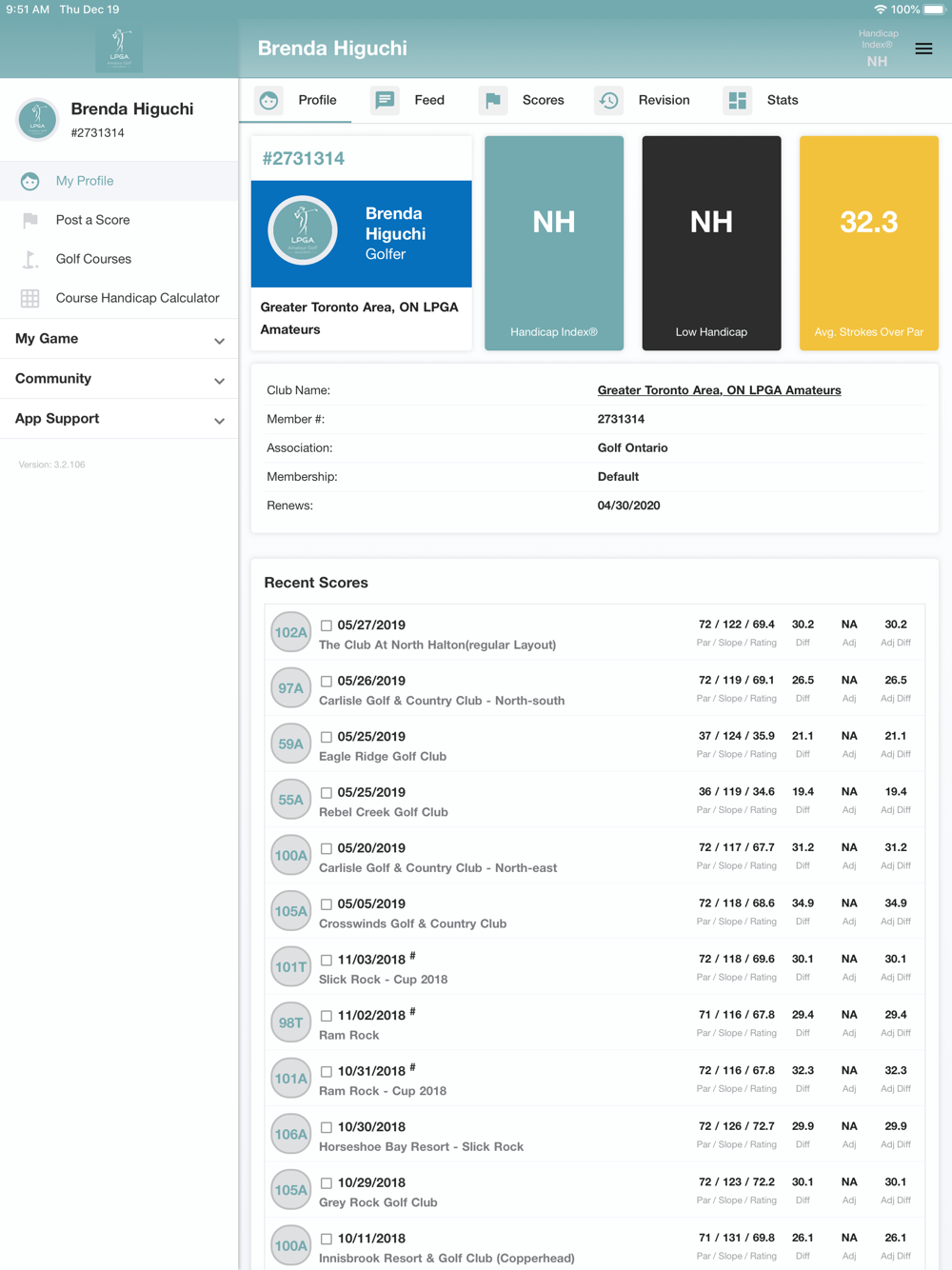Tap the 105A badge for Grey Rock
This screenshot has height=1270, width=952.
(290, 1190)
